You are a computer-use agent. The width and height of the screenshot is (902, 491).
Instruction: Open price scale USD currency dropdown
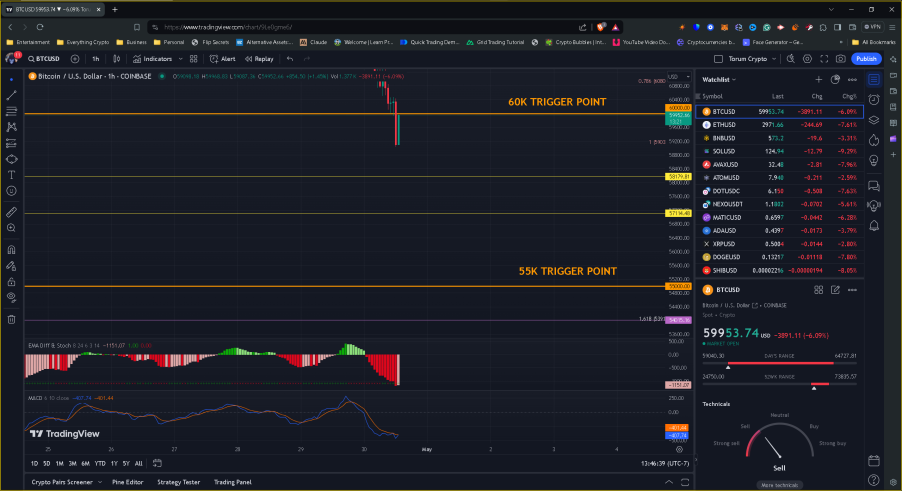(679, 76)
